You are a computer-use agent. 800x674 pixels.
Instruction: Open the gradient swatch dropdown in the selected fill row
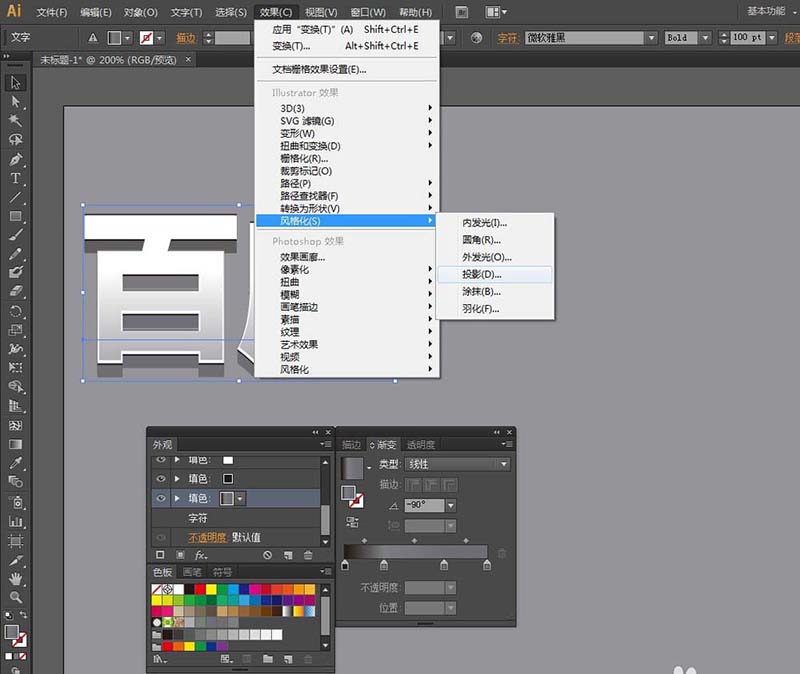pyautogui.click(x=240, y=498)
